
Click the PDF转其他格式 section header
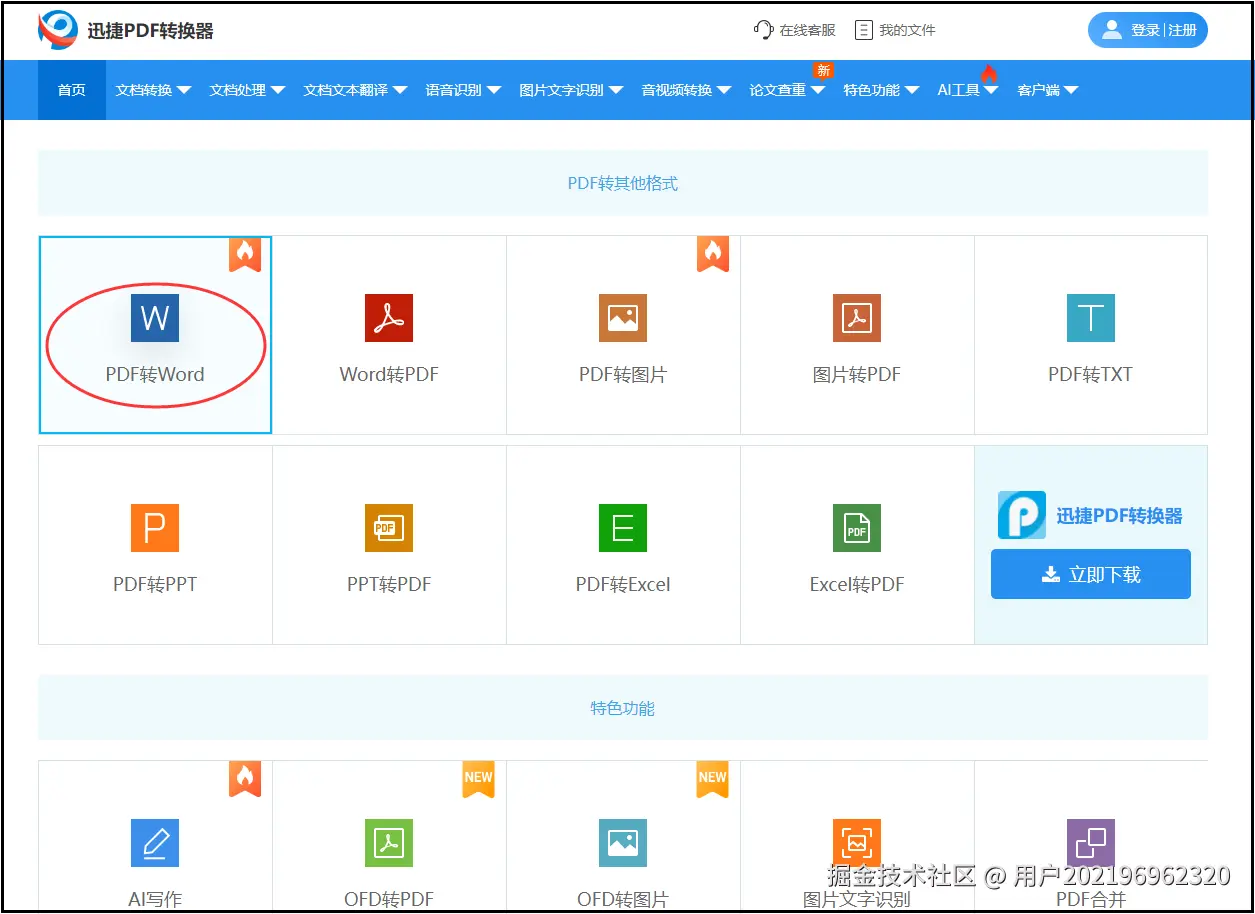click(x=623, y=183)
